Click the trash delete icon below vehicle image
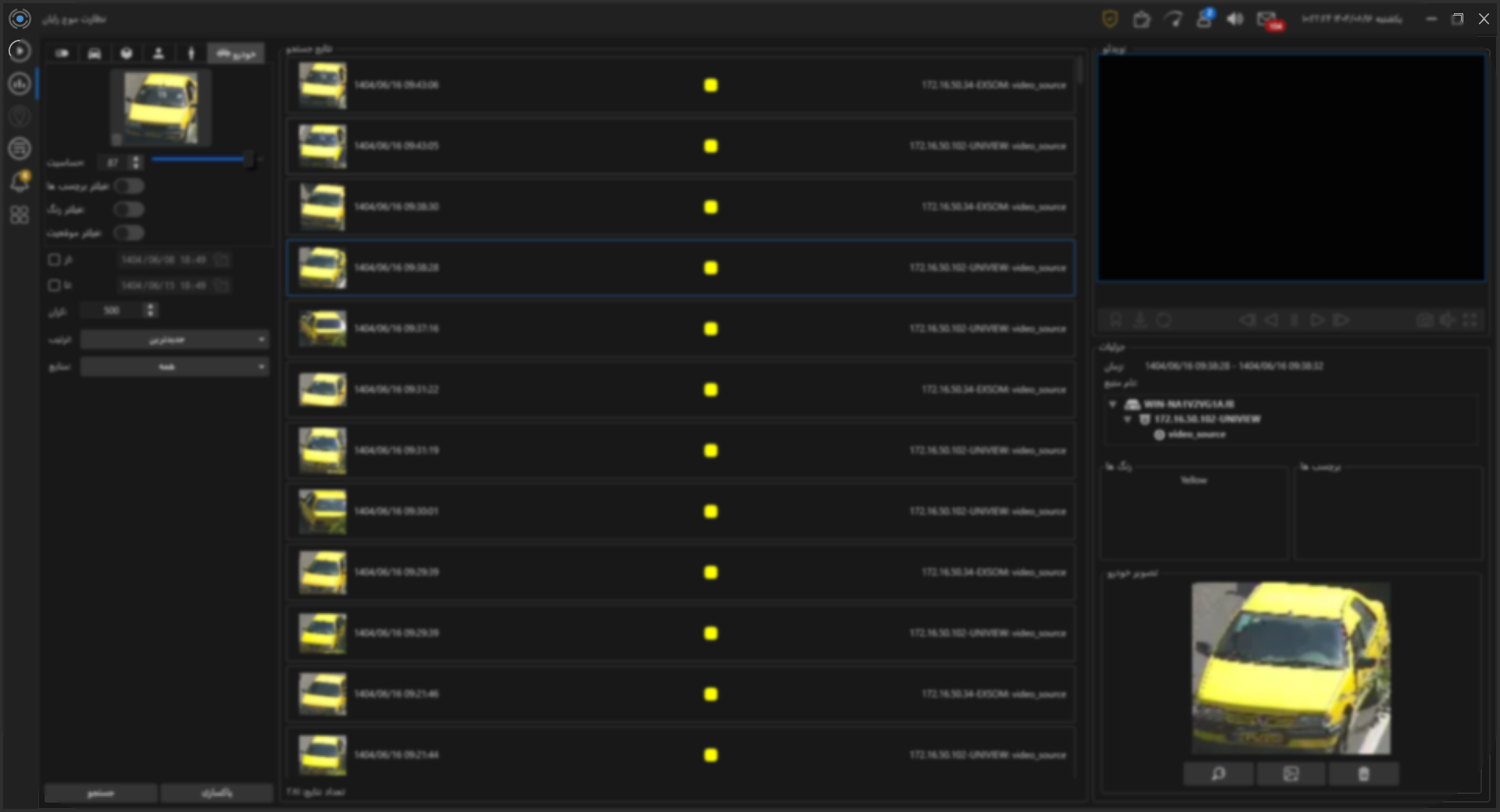1500x812 pixels. tap(1363, 774)
